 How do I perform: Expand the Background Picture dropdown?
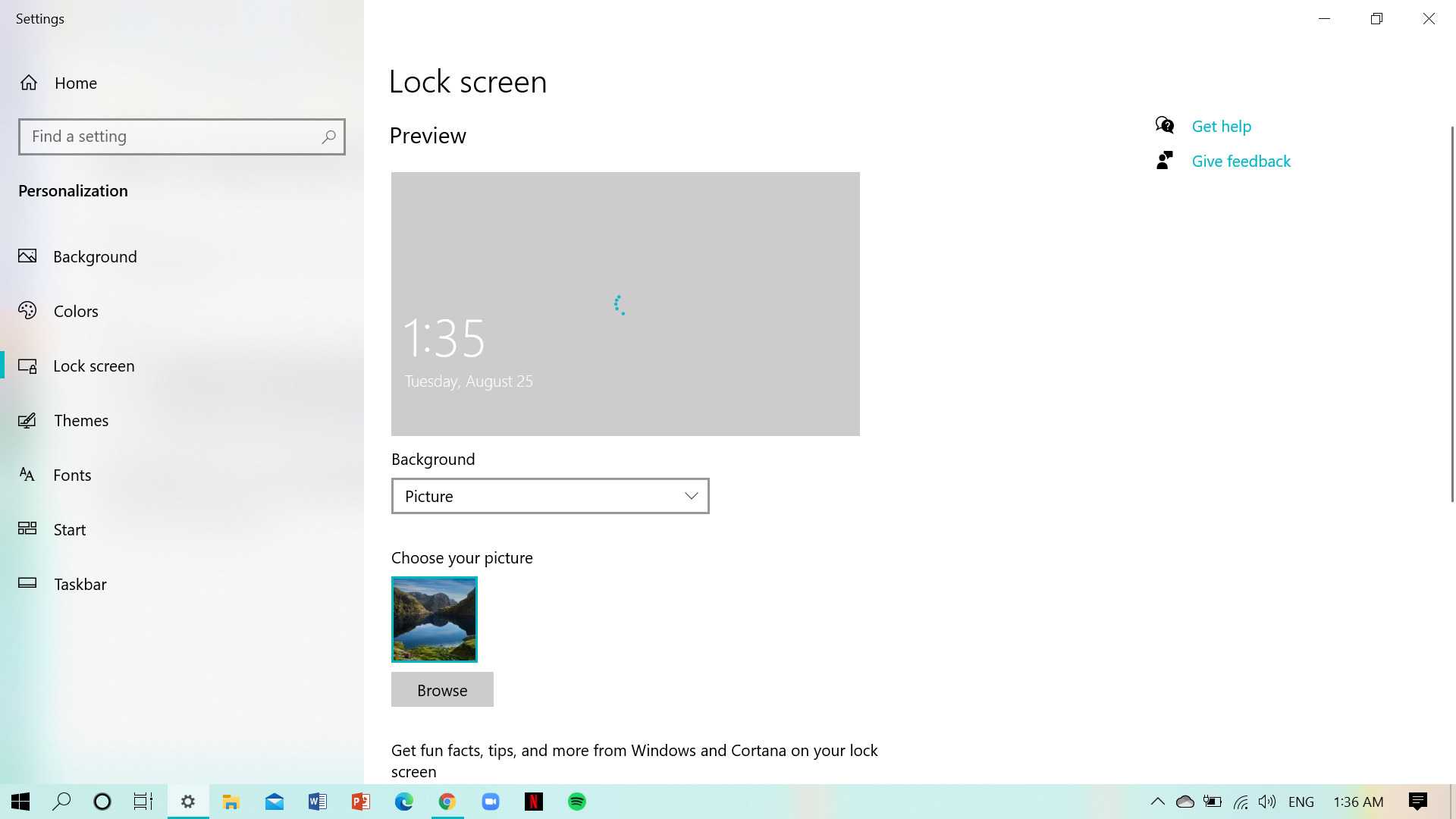[x=550, y=496]
